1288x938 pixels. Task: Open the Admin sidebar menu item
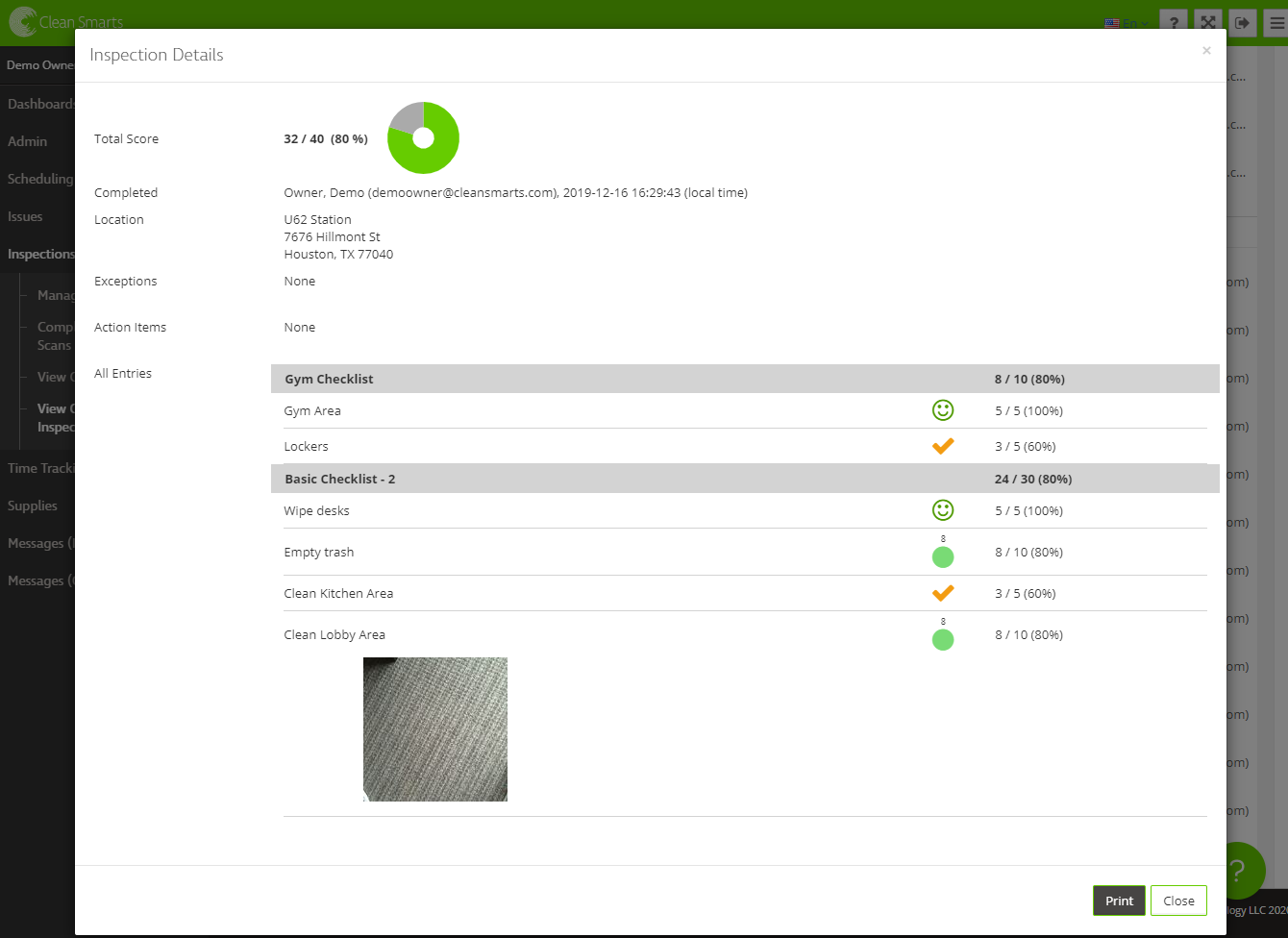tap(28, 141)
